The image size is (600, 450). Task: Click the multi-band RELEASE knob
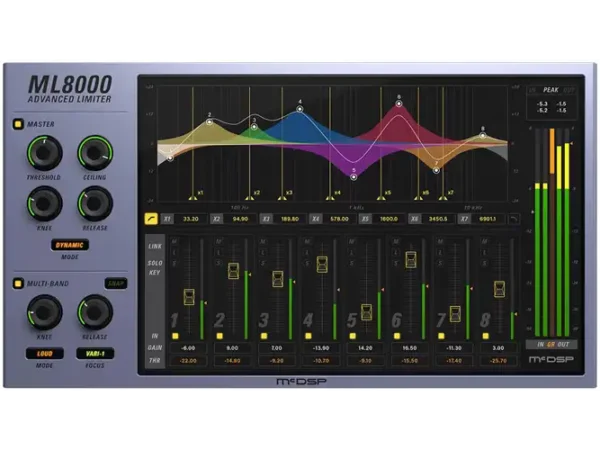(x=95, y=312)
